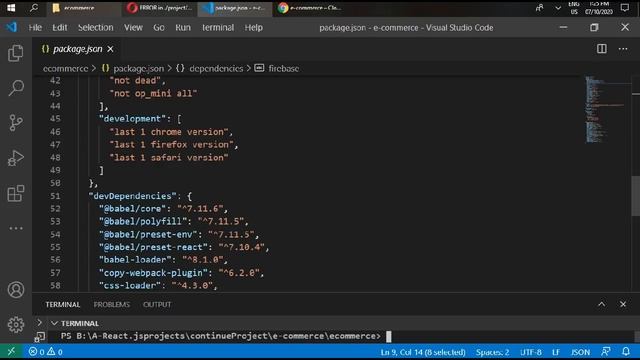Open the View menu
This screenshot has width=640, height=360.
tap(133, 27)
